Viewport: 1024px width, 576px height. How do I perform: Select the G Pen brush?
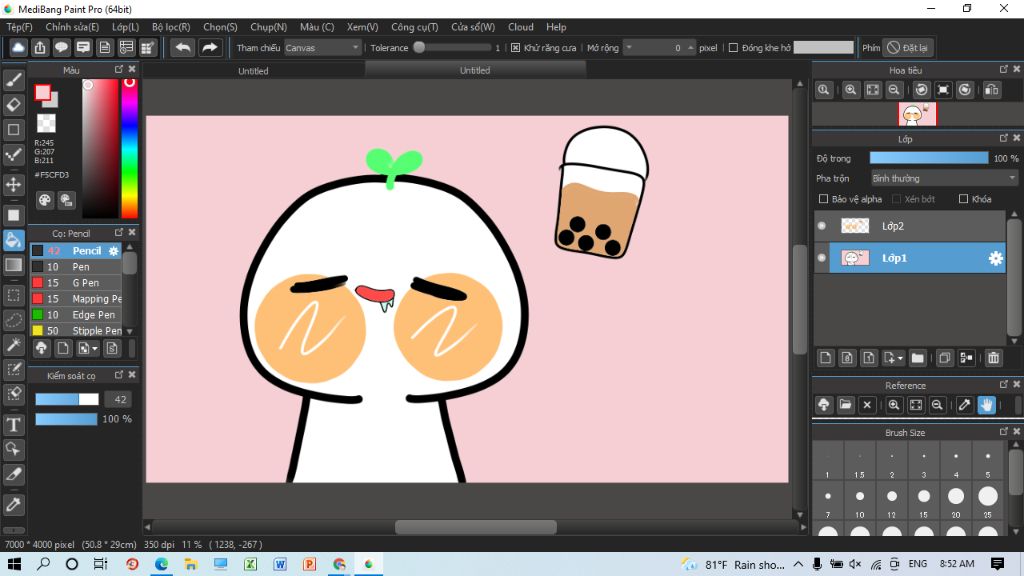point(86,283)
